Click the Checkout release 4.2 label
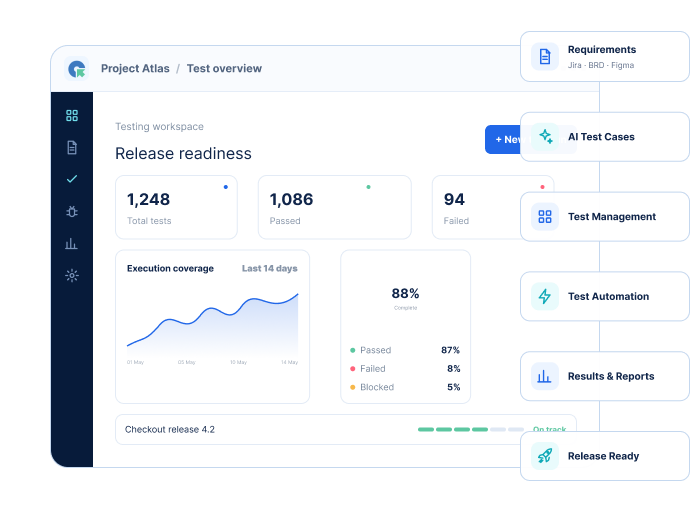The image size is (690, 513). (x=170, y=429)
